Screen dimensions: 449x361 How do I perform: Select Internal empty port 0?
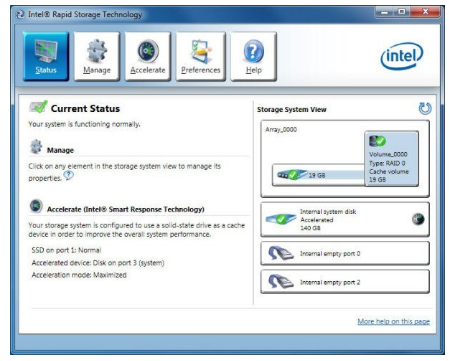coord(345,253)
